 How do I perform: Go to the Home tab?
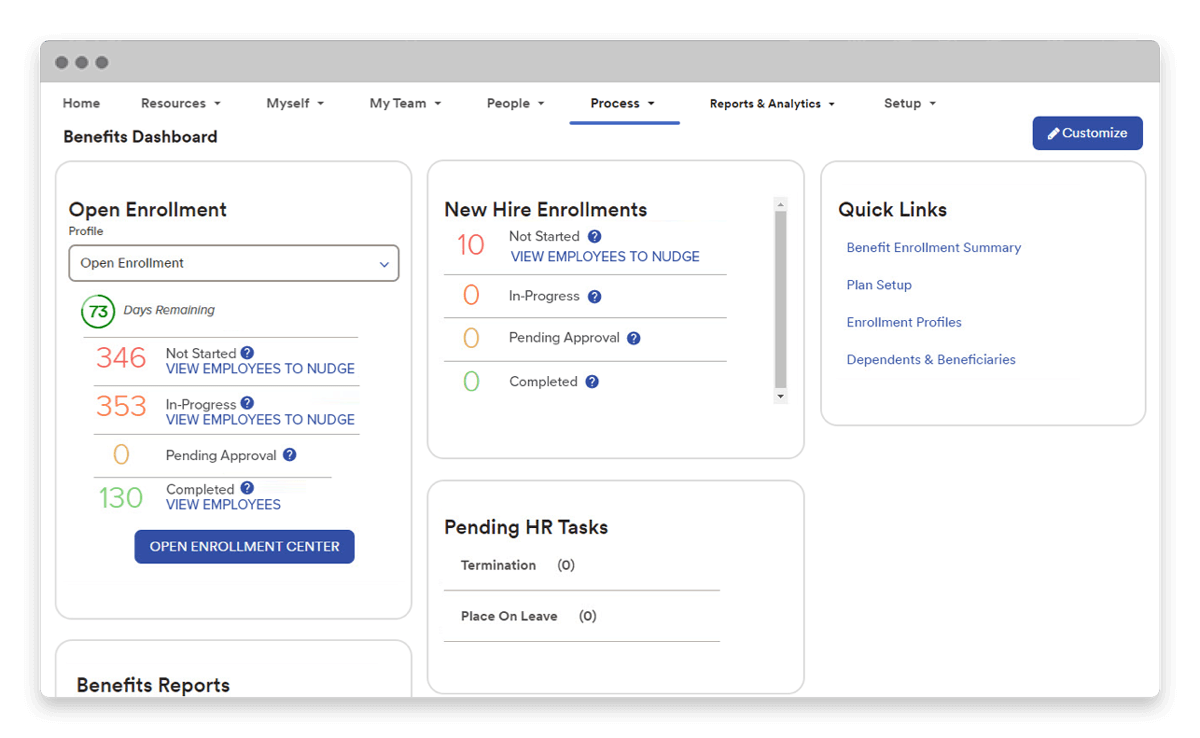coord(81,103)
